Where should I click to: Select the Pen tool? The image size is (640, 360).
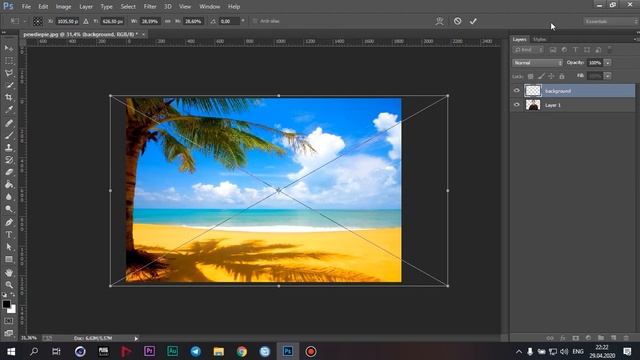coord(9,222)
